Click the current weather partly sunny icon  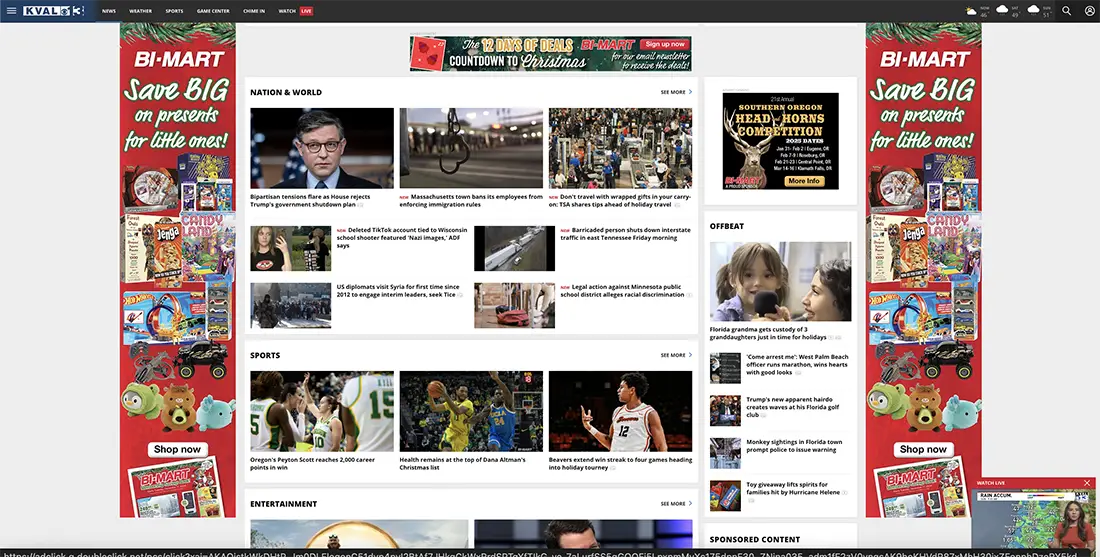pyautogui.click(x=971, y=11)
